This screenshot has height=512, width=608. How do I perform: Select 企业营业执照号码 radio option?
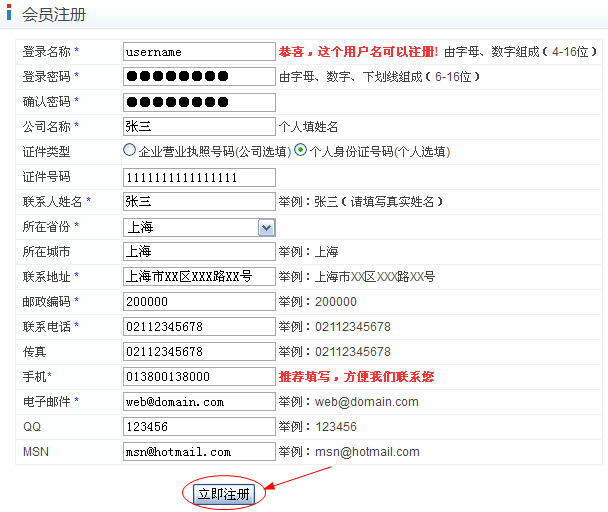coord(130,150)
